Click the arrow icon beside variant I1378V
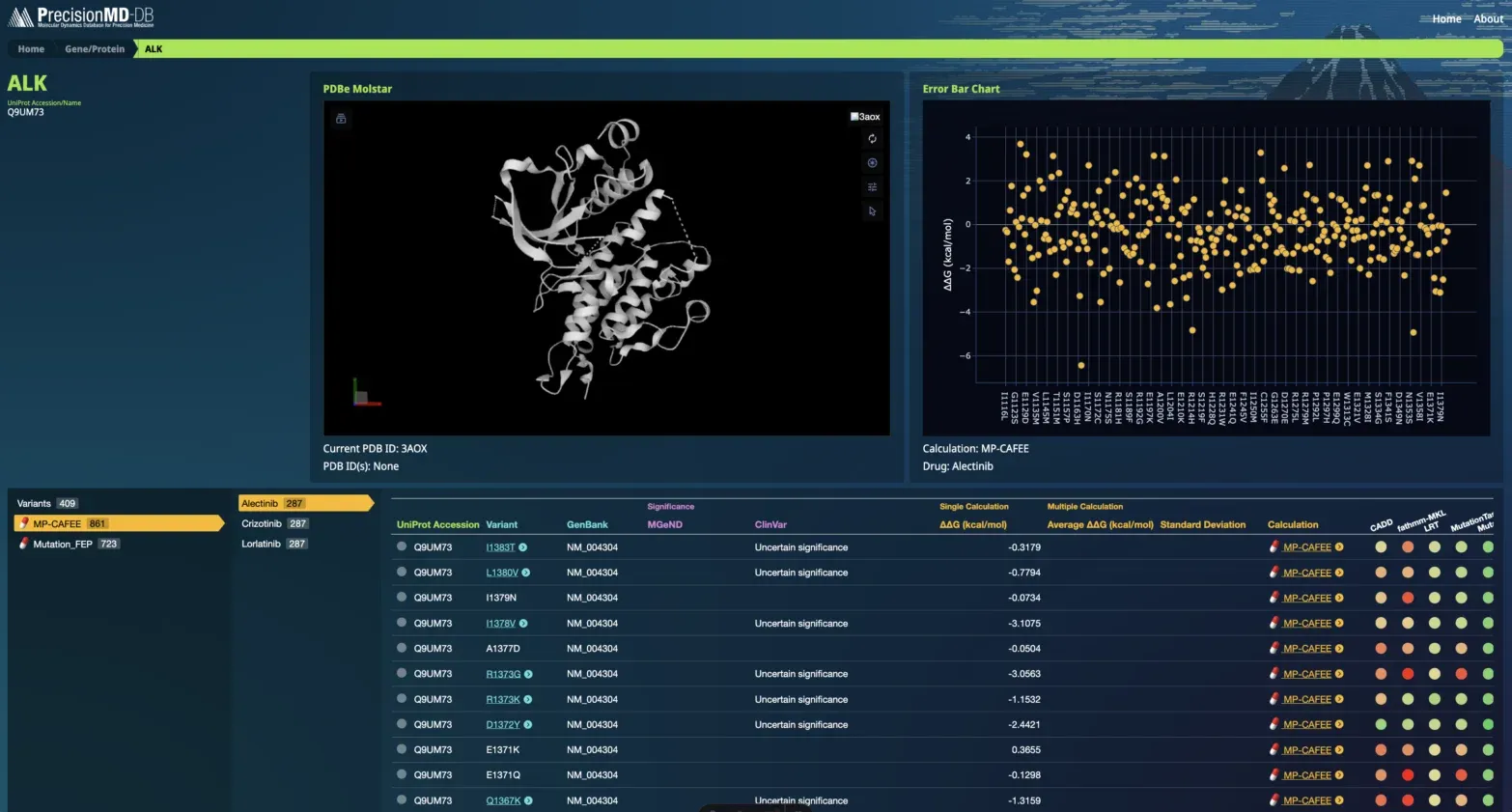Viewport: 1512px width, 812px height. 523,624
